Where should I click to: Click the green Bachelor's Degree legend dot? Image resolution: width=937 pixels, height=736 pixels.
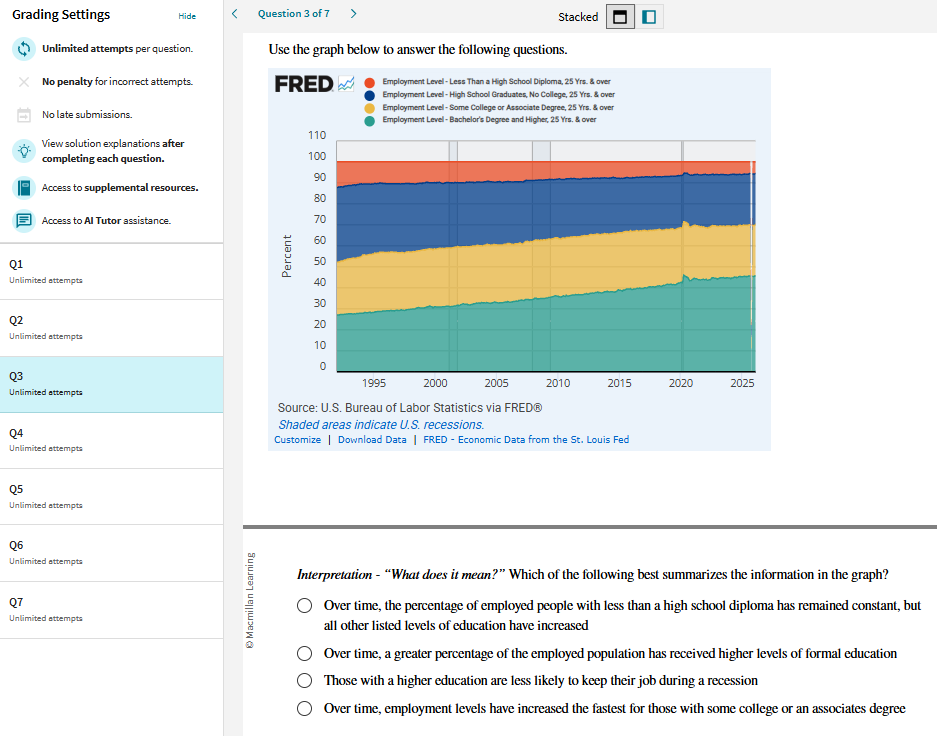369,121
